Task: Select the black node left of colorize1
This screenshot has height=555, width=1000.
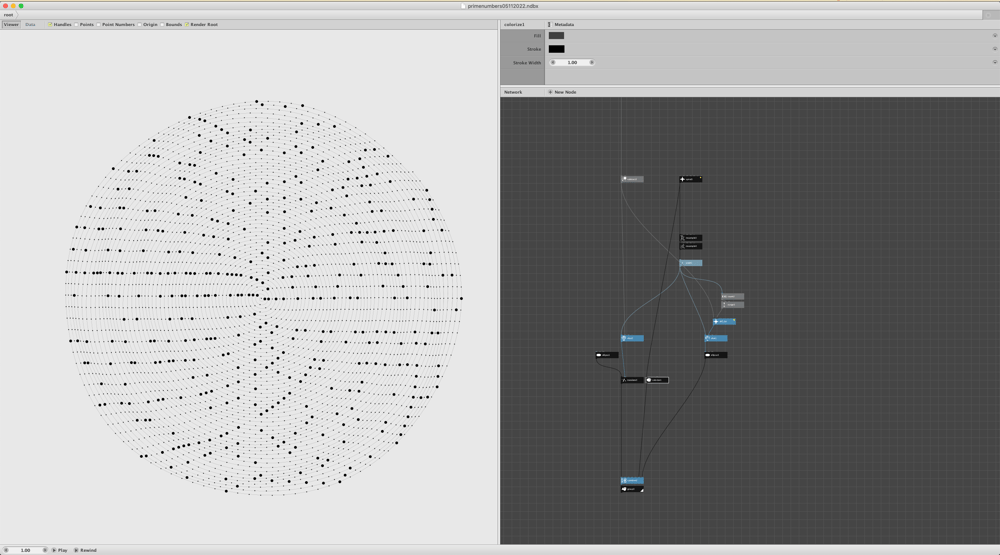Action: [x=632, y=380]
